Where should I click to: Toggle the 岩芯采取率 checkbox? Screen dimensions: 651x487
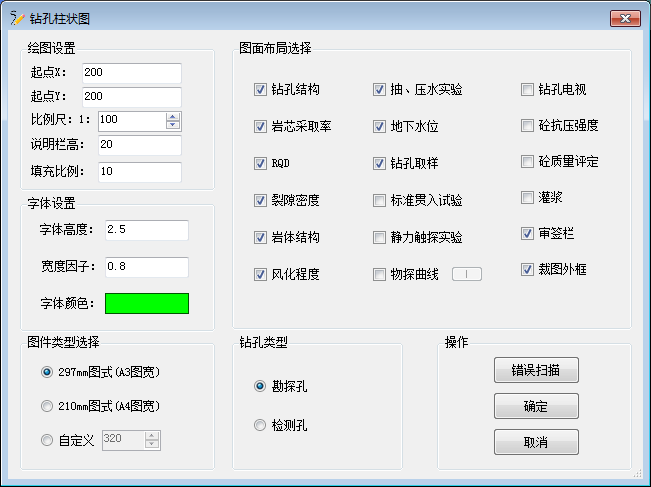tap(261, 127)
